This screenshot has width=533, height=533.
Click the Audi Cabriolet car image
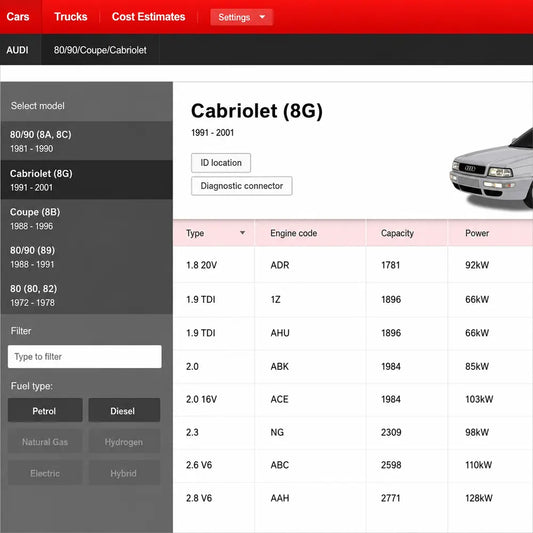(x=491, y=168)
